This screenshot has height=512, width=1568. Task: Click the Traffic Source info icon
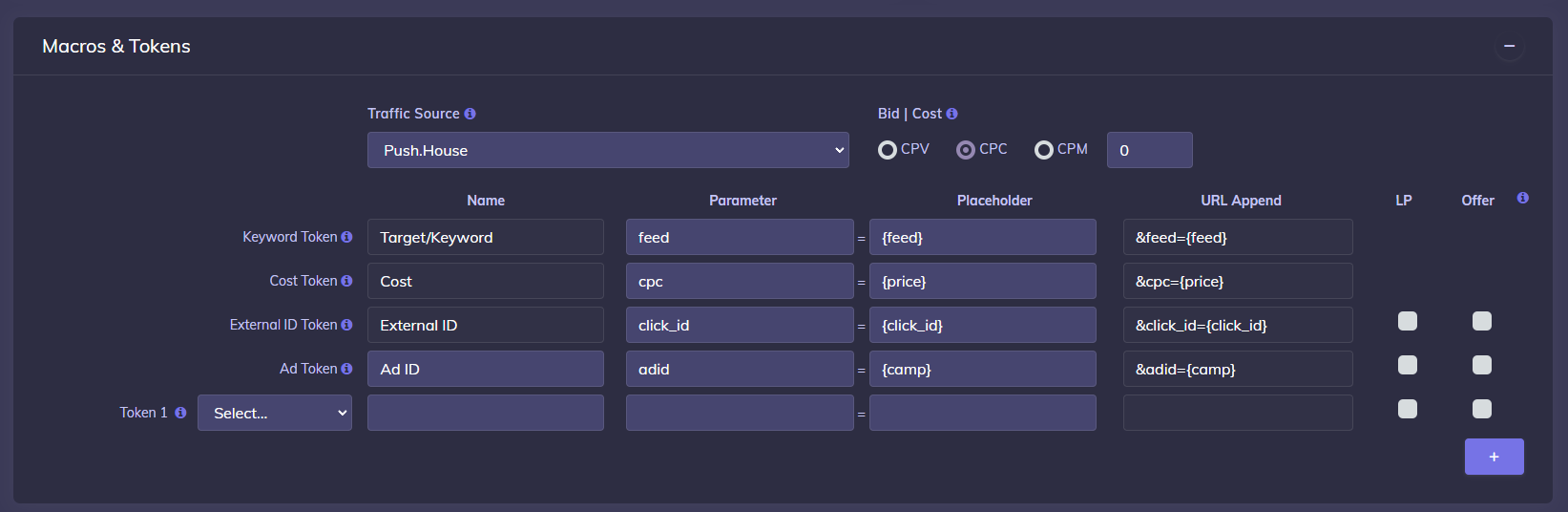coord(470,114)
